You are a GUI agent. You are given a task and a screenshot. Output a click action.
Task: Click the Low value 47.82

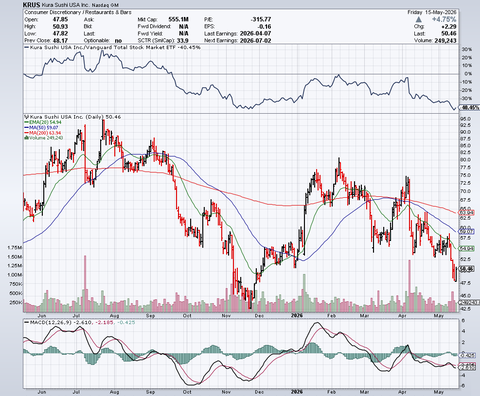[x=60, y=33]
